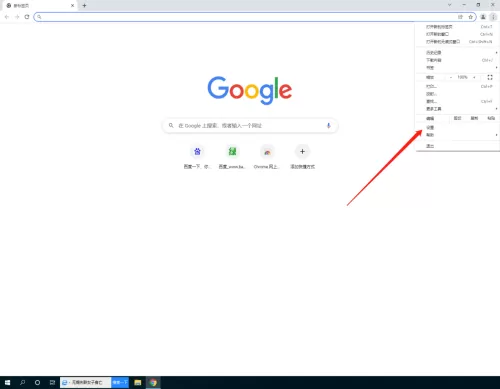This screenshot has width=500, height=389.
Task: Increase zoom with the plus button
Action: tap(474, 77)
